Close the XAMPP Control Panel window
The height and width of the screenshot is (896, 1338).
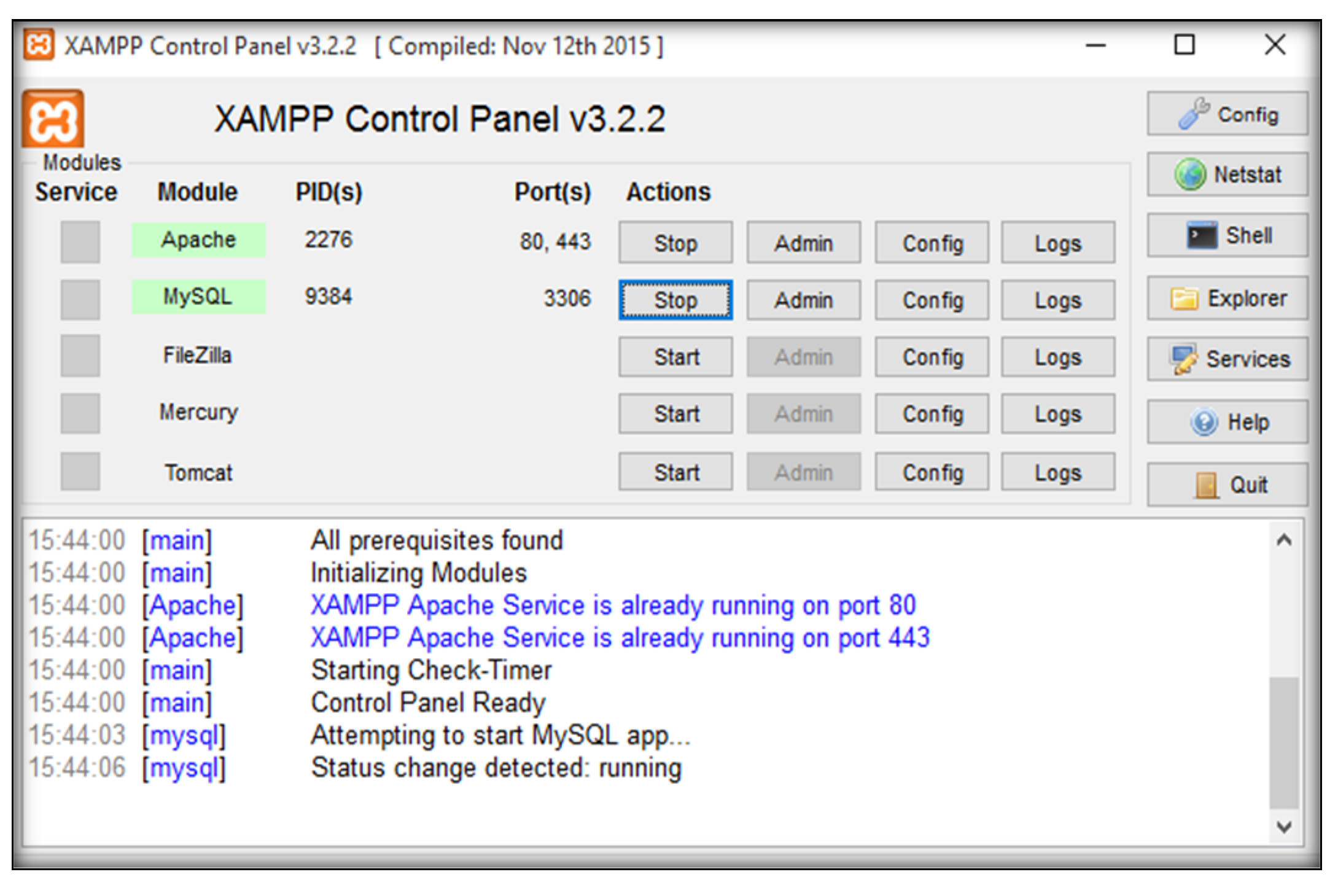pyautogui.click(x=1275, y=45)
